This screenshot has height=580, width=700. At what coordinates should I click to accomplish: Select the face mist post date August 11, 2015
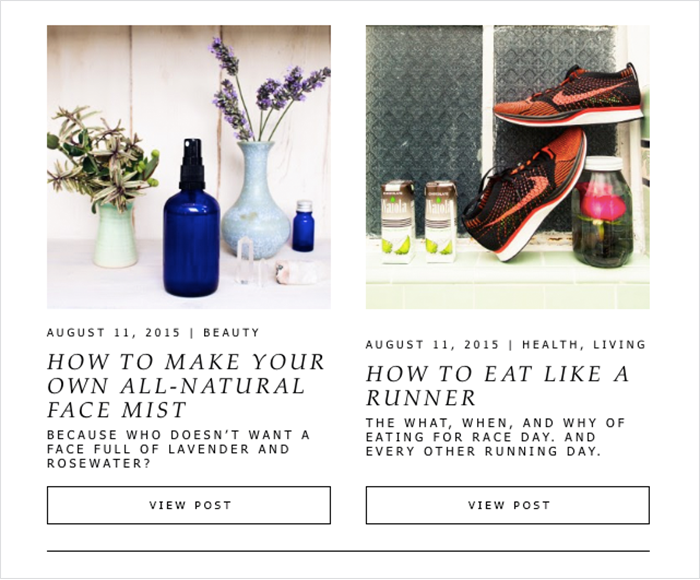113,333
